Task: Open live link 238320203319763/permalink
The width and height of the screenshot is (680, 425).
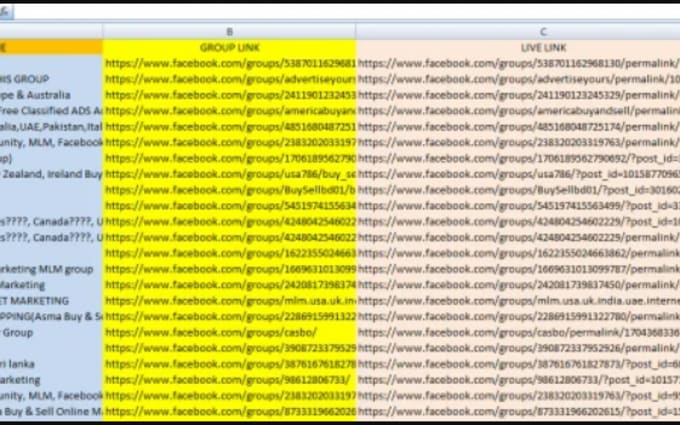Action: coord(518,143)
